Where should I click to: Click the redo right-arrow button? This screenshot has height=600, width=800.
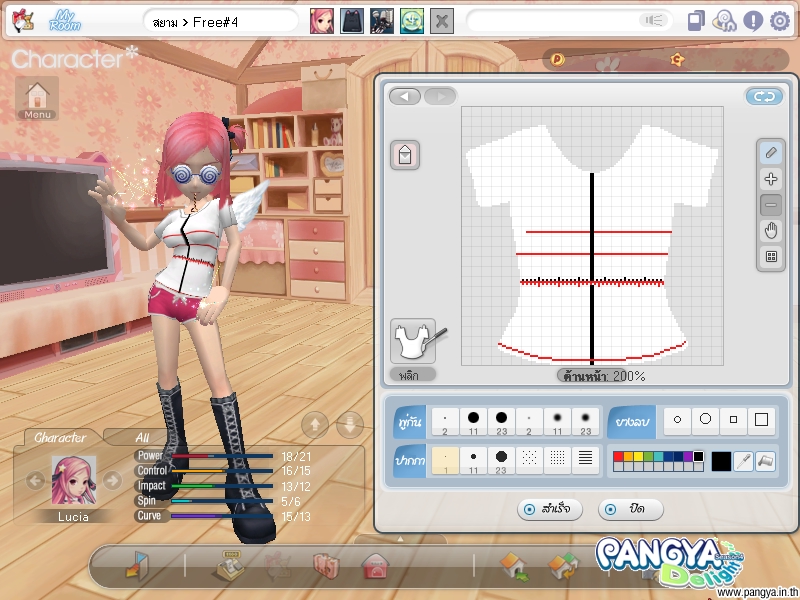coord(440,96)
